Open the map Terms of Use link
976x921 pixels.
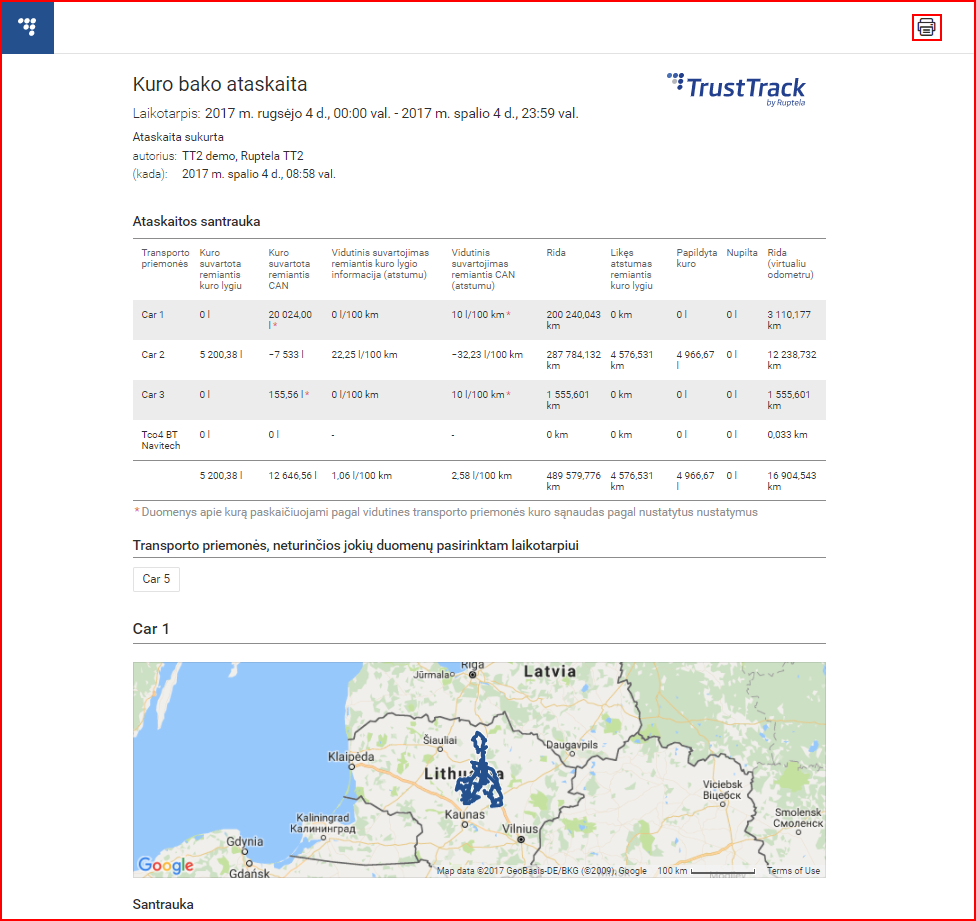click(x=793, y=871)
